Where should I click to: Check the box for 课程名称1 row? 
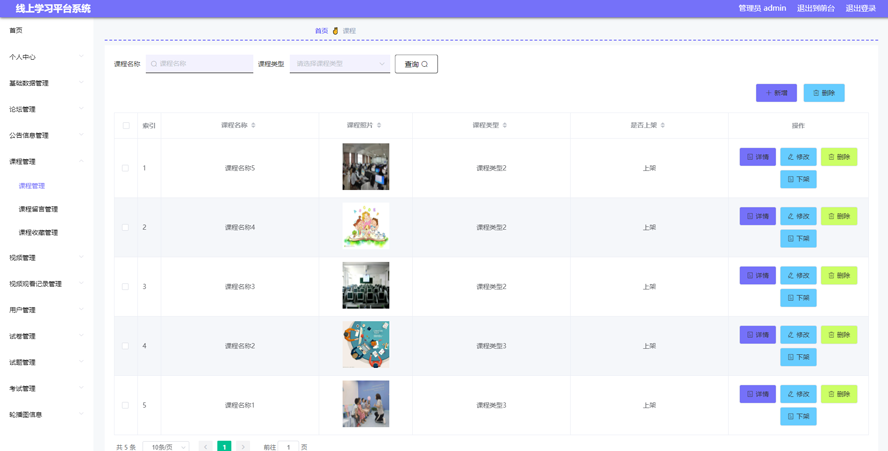point(126,405)
